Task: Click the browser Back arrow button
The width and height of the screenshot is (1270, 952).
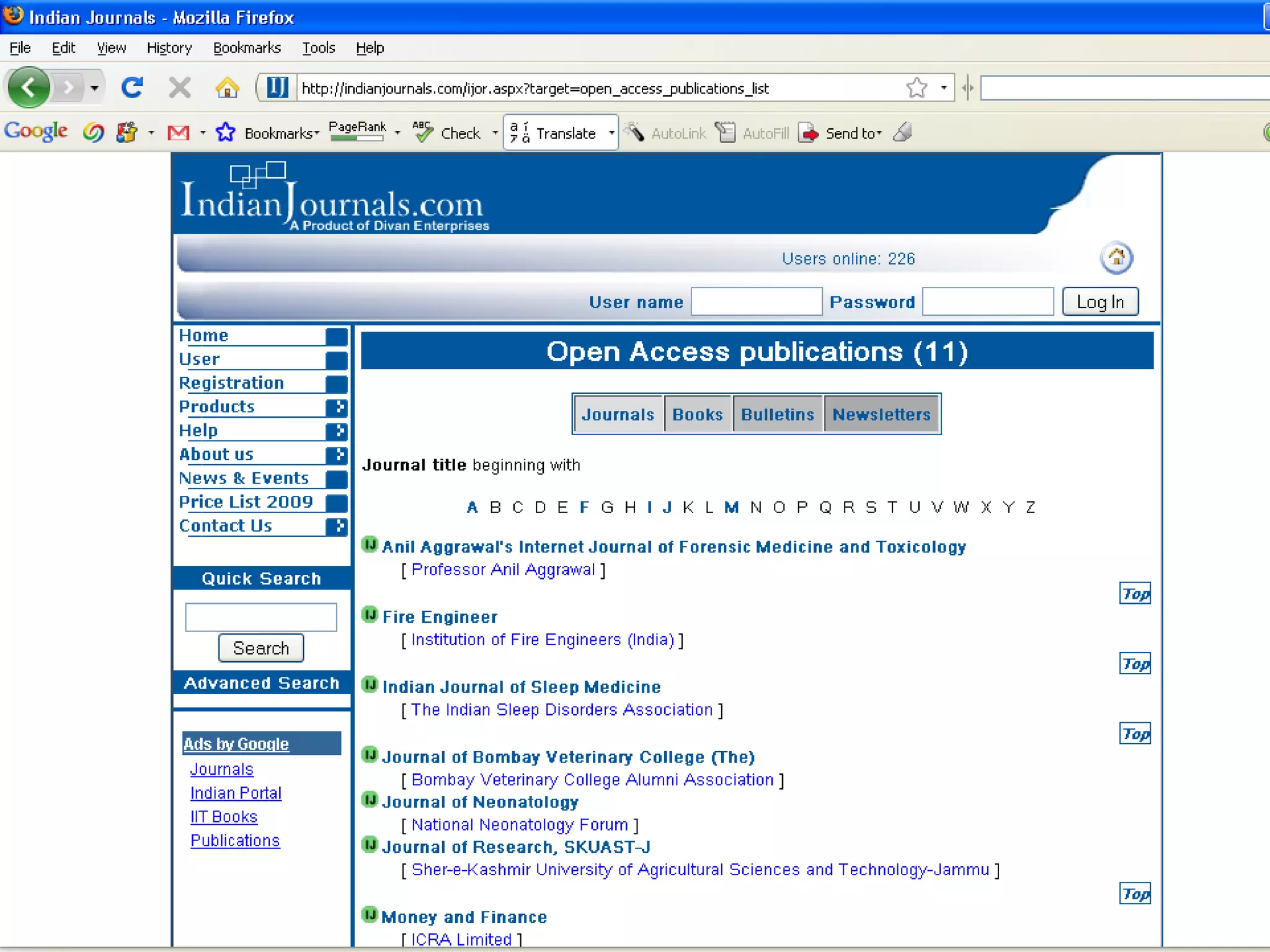Action: click(x=29, y=88)
